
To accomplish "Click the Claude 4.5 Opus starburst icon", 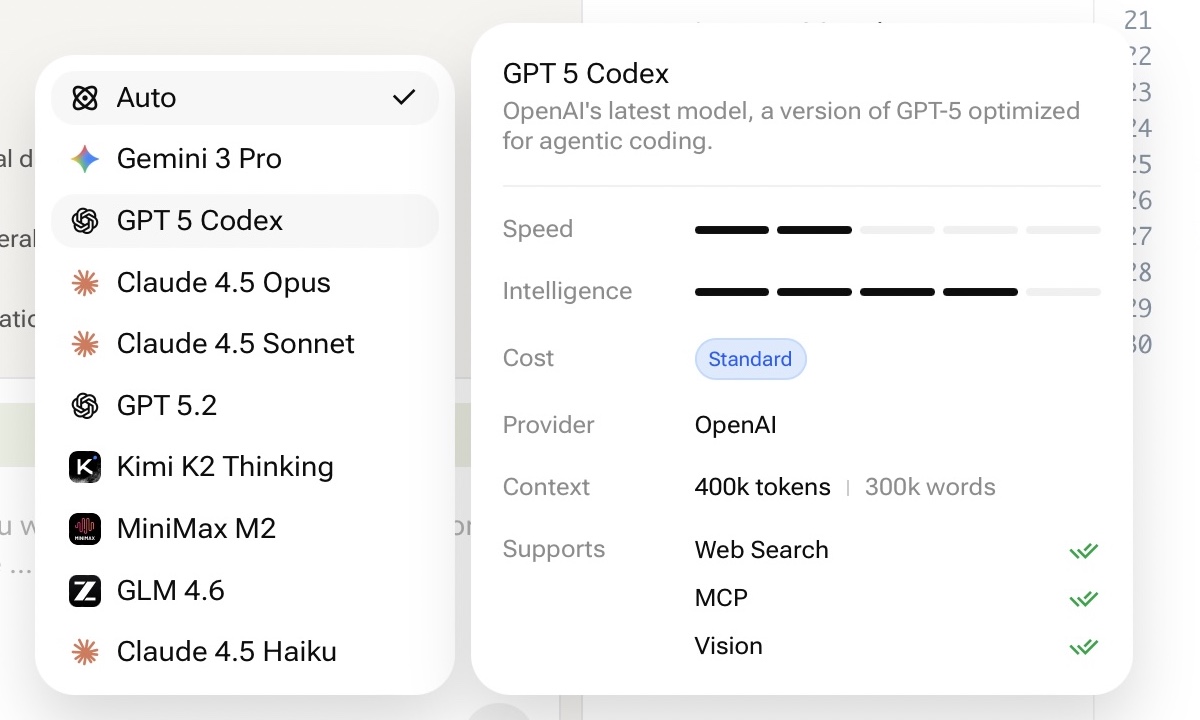I will (x=85, y=283).
